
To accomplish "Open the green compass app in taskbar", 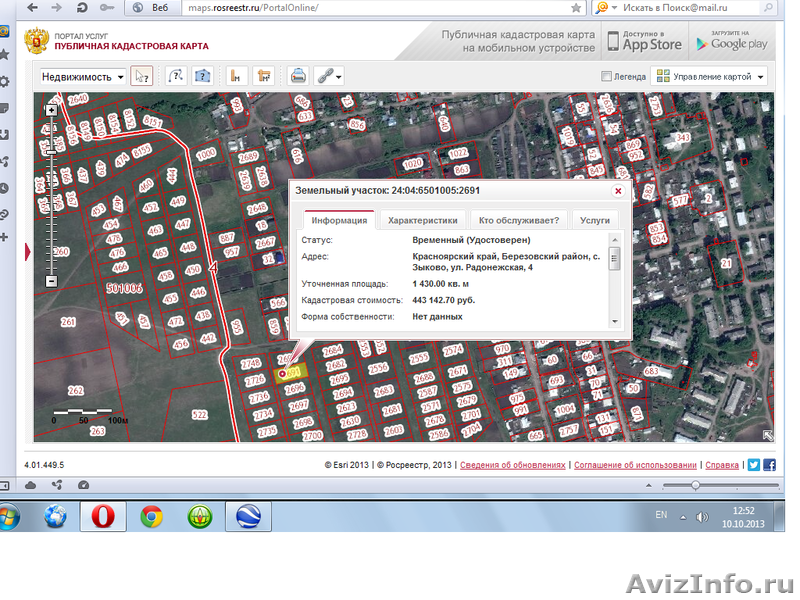I will pyautogui.click(x=199, y=516).
